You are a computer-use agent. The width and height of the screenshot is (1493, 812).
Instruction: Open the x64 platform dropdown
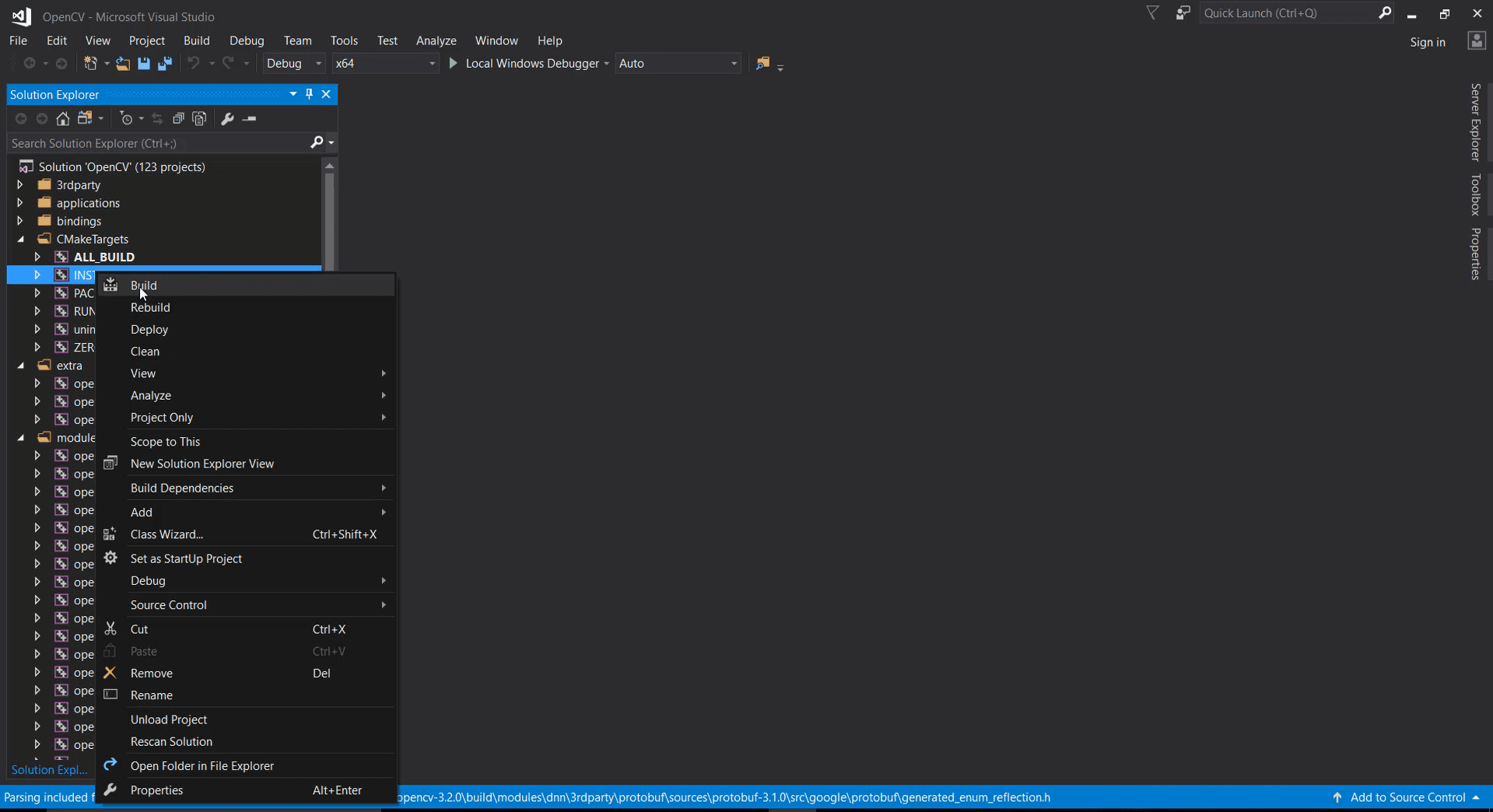(x=431, y=63)
